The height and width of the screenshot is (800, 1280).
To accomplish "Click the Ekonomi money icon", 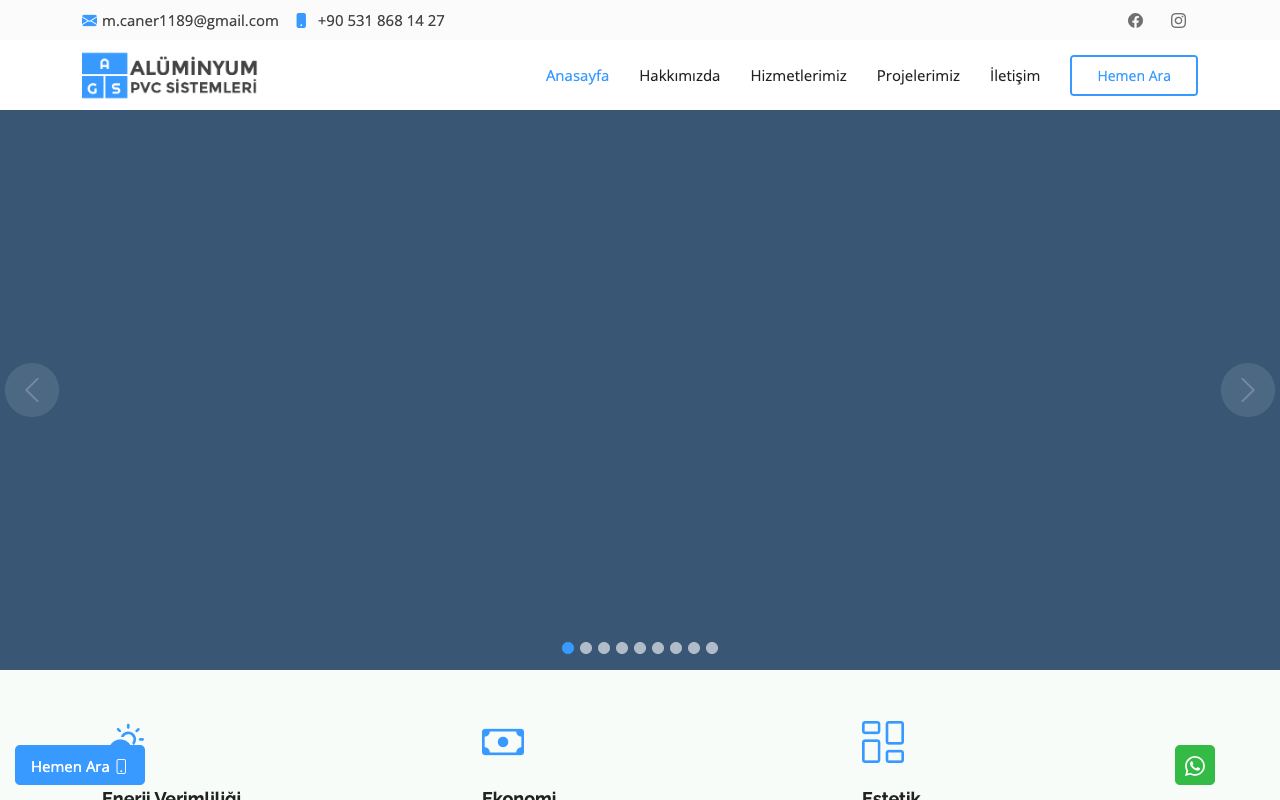I will pyautogui.click(x=503, y=742).
